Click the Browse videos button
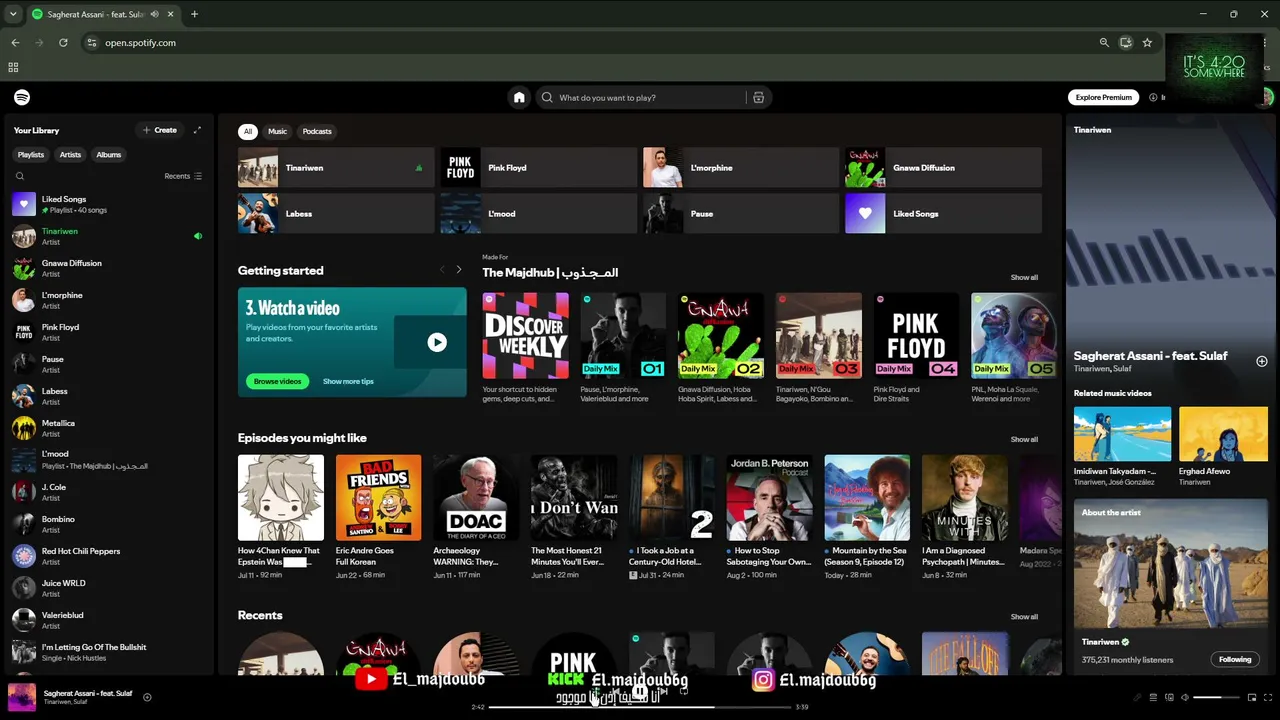Image resolution: width=1280 pixels, height=720 pixels. pyautogui.click(x=277, y=381)
